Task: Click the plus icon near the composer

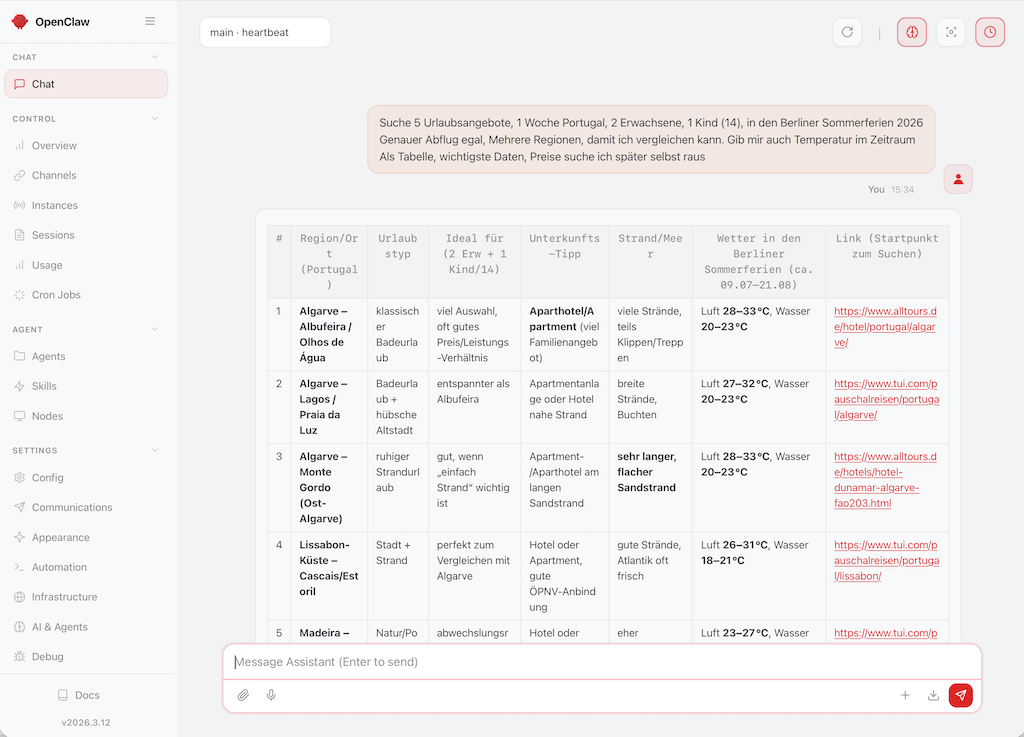Action: [x=906, y=695]
